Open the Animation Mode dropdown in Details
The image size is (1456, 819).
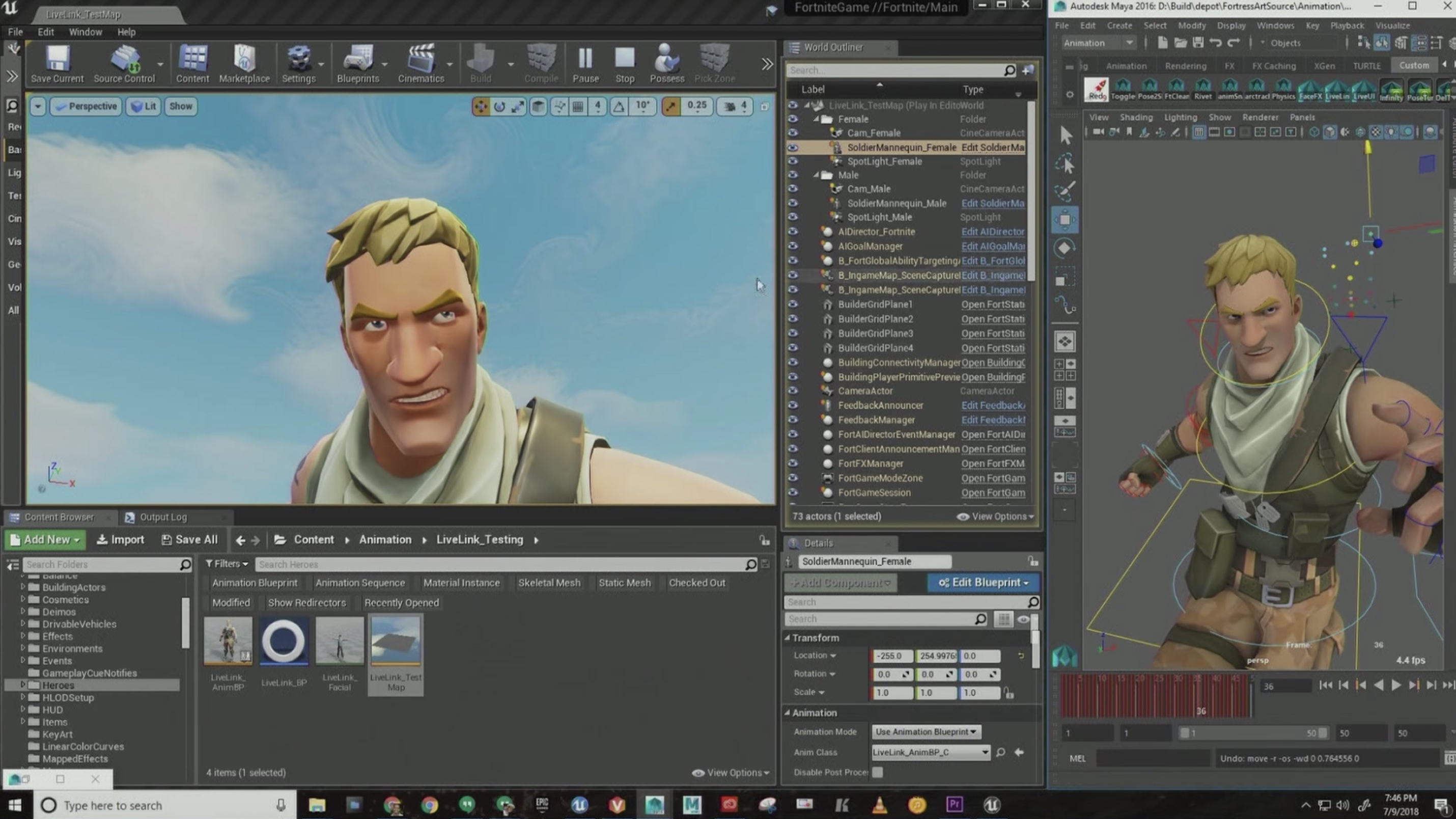[925, 731]
